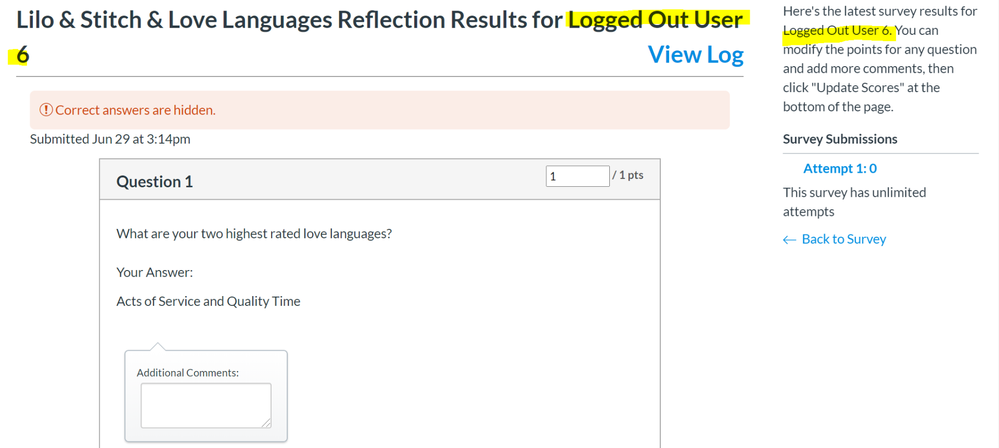This screenshot has width=999, height=448.
Task: Click the love languages question text
Action: click(x=254, y=234)
